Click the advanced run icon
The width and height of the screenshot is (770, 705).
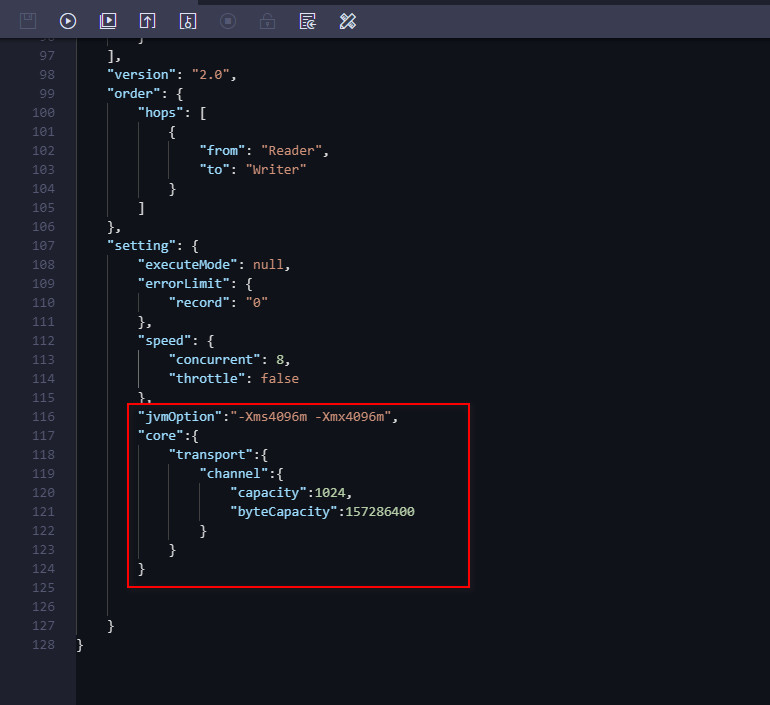coord(108,20)
